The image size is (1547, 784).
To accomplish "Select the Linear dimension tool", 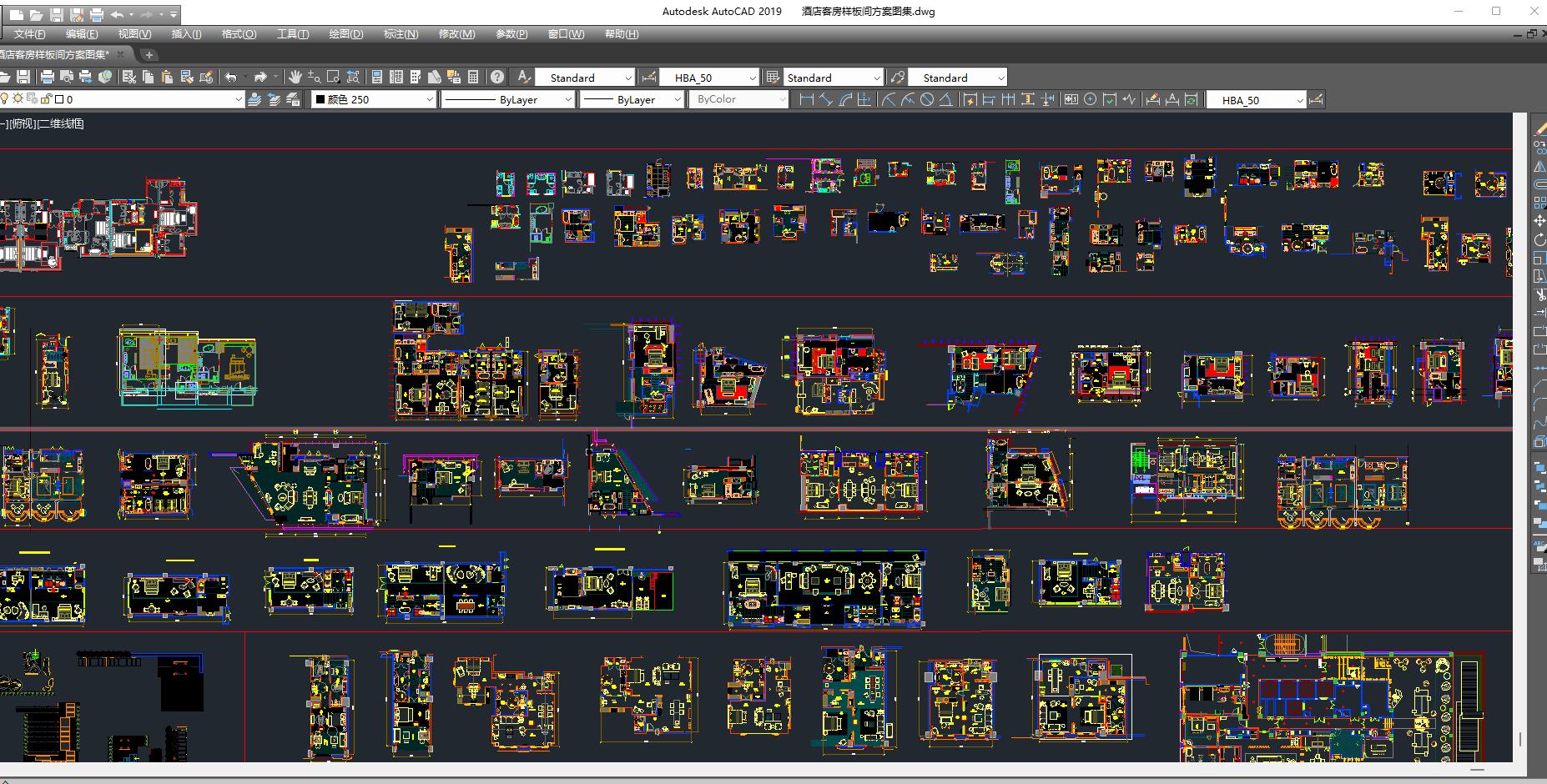I will click(806, 99).
